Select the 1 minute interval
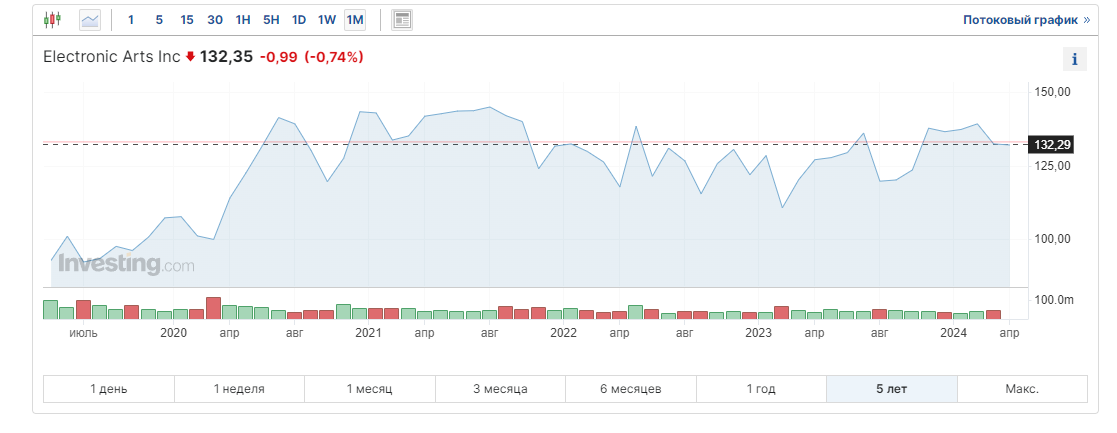This screenshot has height=433, width=1117. [130, 20]
